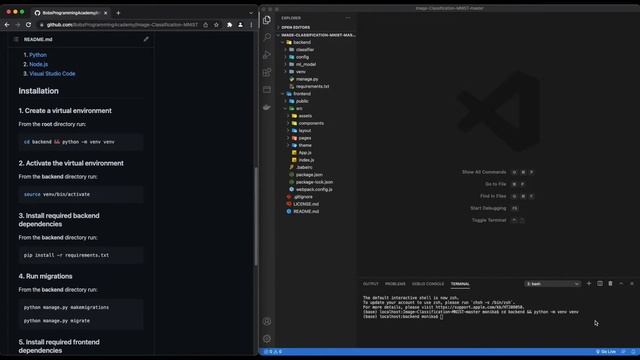This screenshot has height=360, width=640.
Task: Switch to the Debug Console tab
Action: pyautogui.click(x=428, y=284)
